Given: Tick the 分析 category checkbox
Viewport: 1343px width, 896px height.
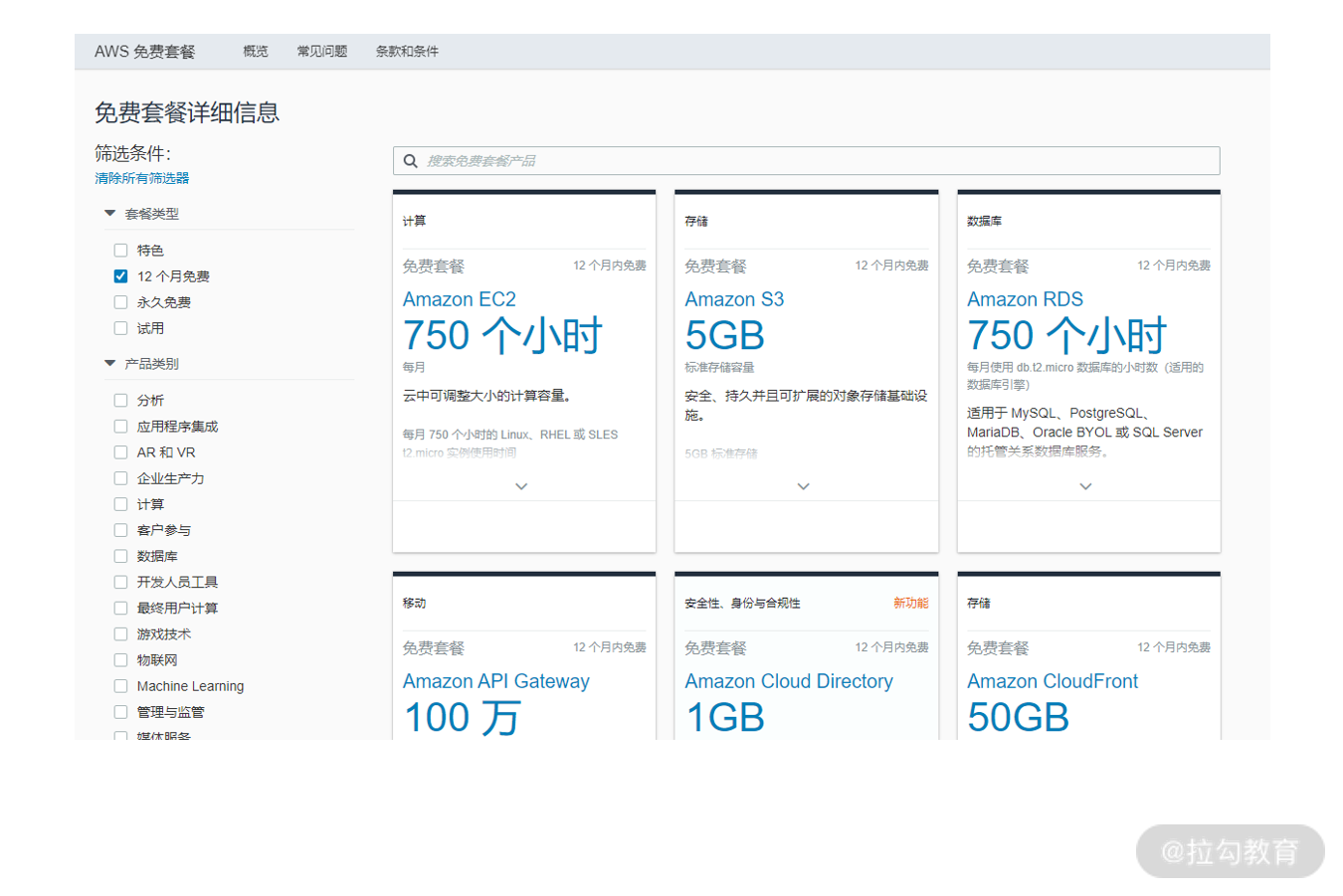Looking at the screenshot, I should click(120, 401).
